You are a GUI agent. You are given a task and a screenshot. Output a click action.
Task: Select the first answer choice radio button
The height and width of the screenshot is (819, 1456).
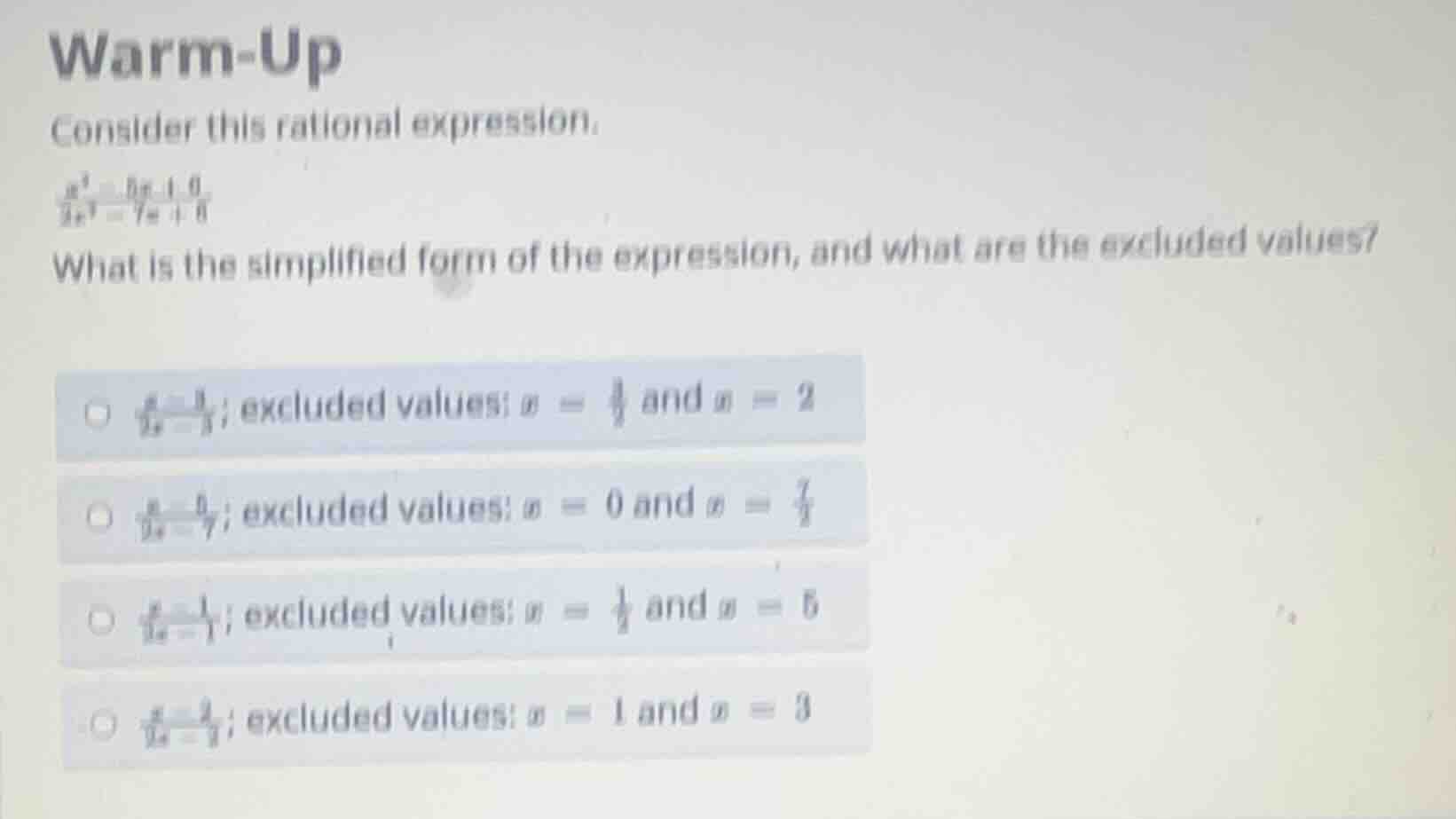[x=98, y=410]
